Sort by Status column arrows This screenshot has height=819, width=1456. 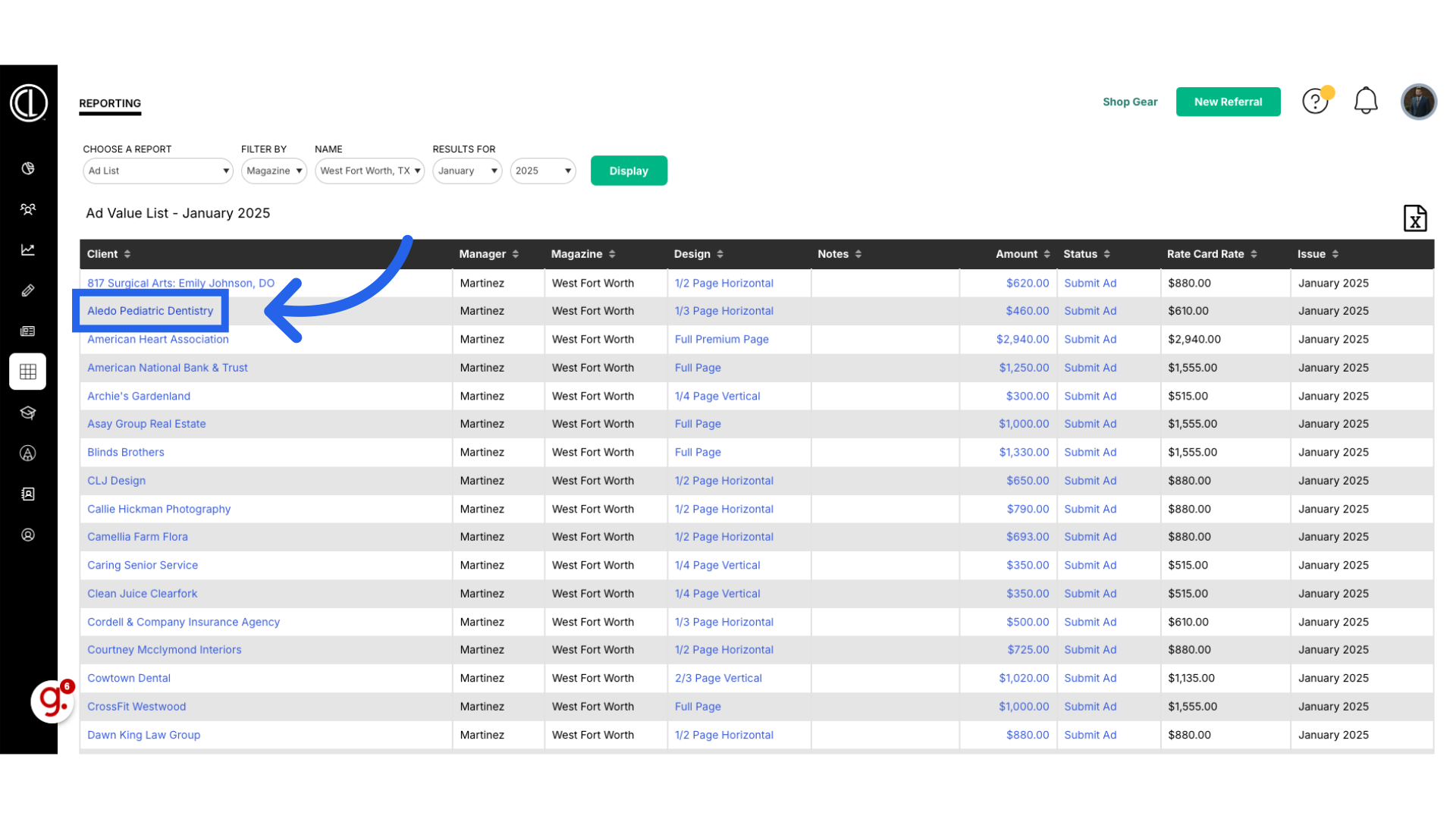click(x=1107, y=254)
